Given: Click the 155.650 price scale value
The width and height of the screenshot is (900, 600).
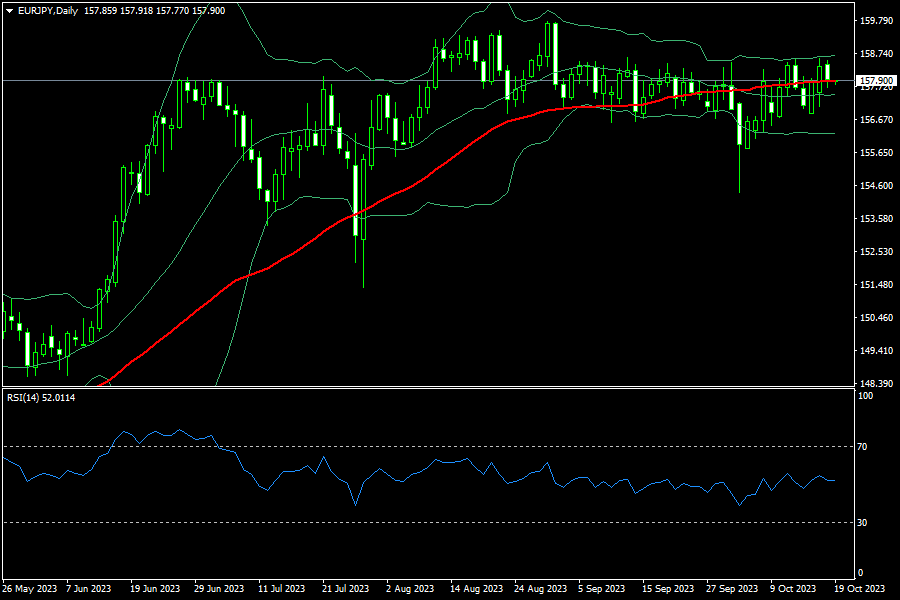Looking at the screenshot, I should [x=876, y=152].
